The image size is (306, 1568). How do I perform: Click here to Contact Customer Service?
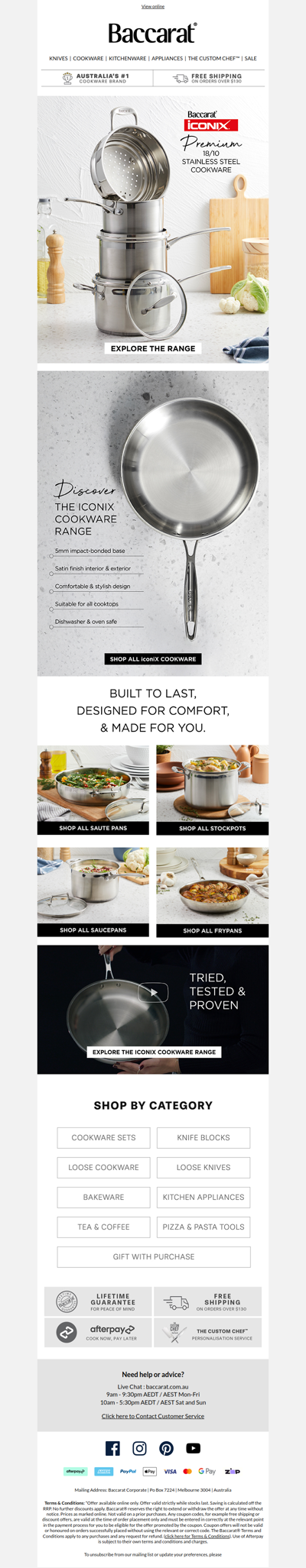(153, 1416)
